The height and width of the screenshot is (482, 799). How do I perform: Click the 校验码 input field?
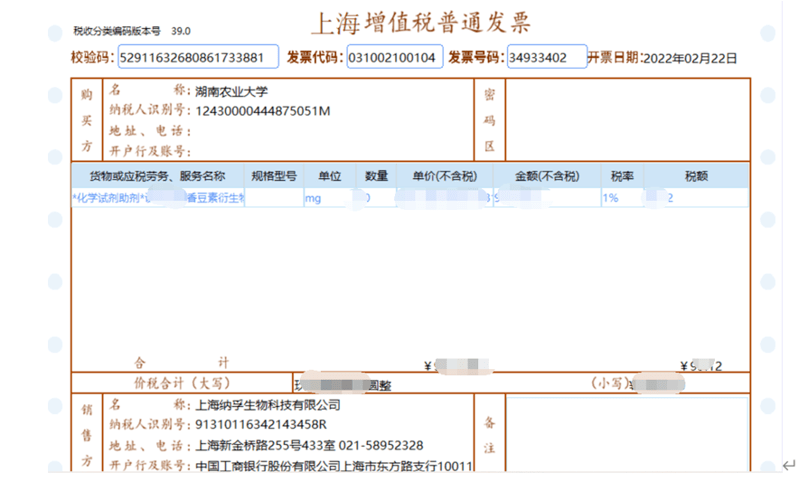(198, 57)
